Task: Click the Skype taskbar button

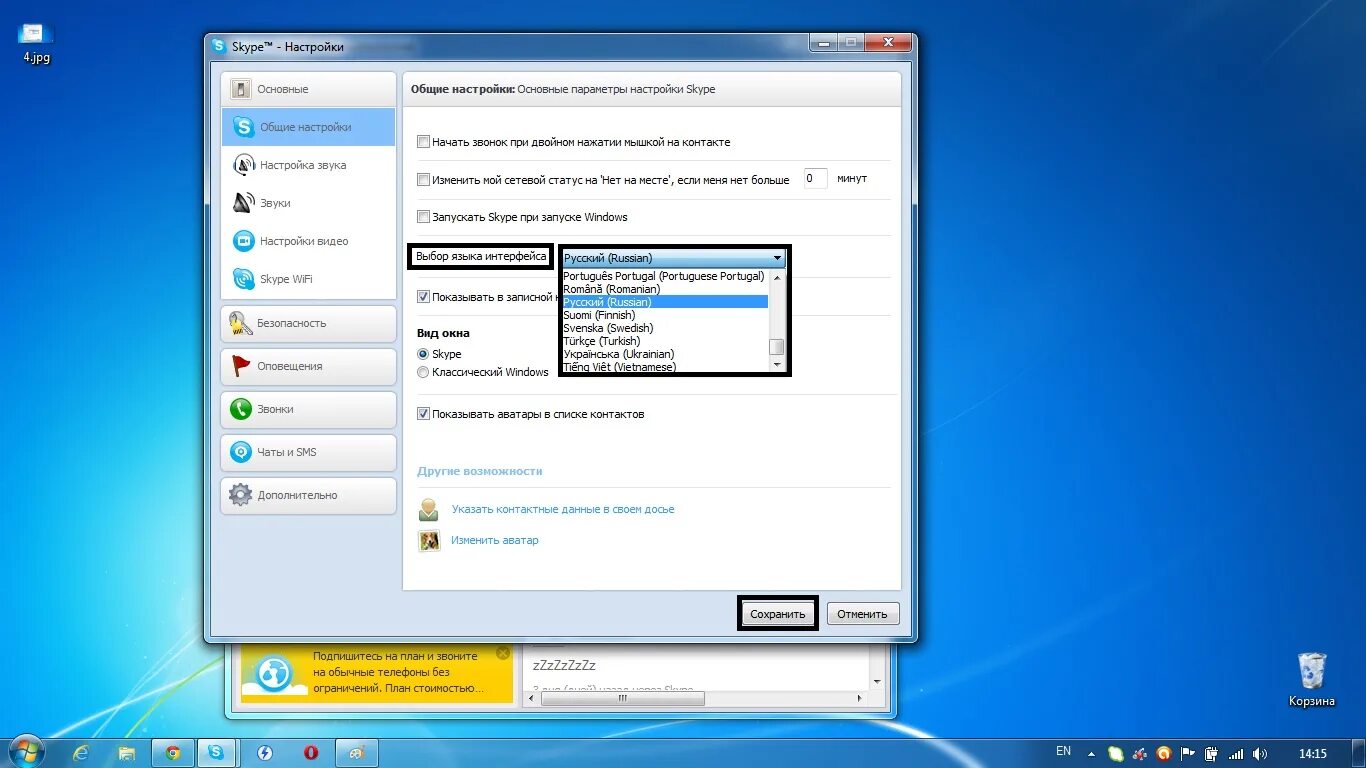Action: point(217,753)
